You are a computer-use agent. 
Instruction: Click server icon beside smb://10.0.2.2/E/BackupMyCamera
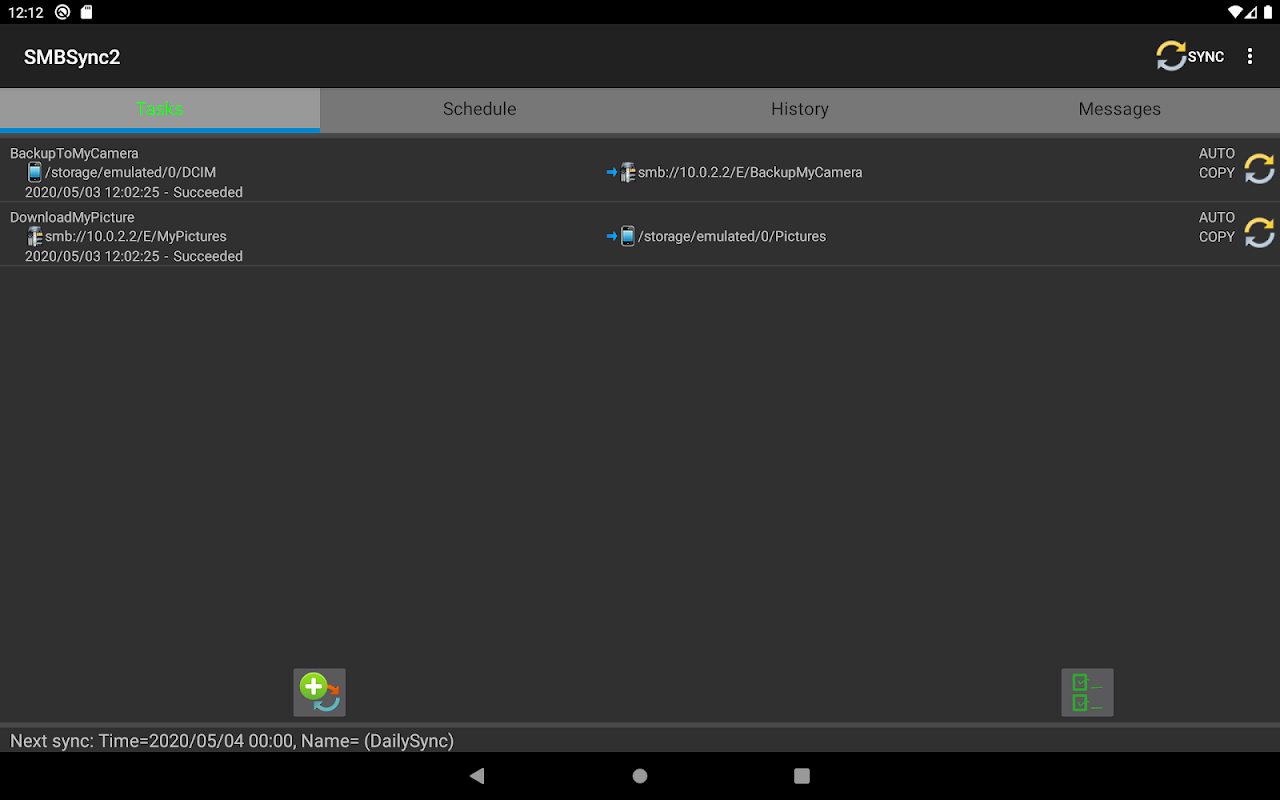coord(628,172)
